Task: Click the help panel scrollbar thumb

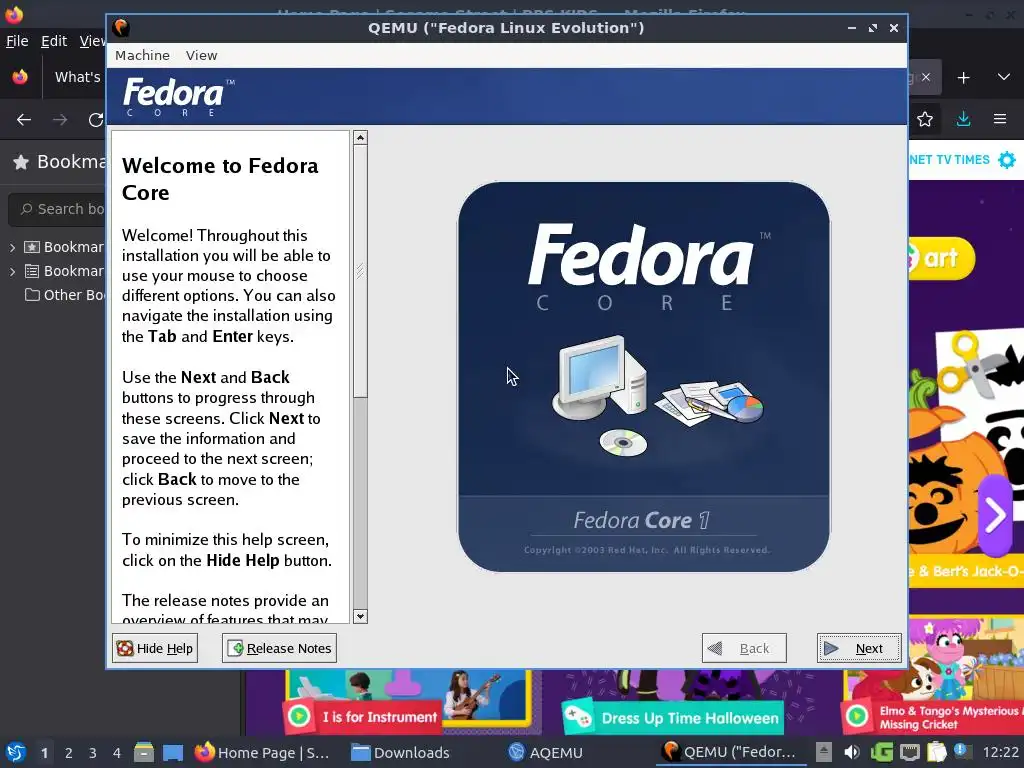Action: (360, 271)
